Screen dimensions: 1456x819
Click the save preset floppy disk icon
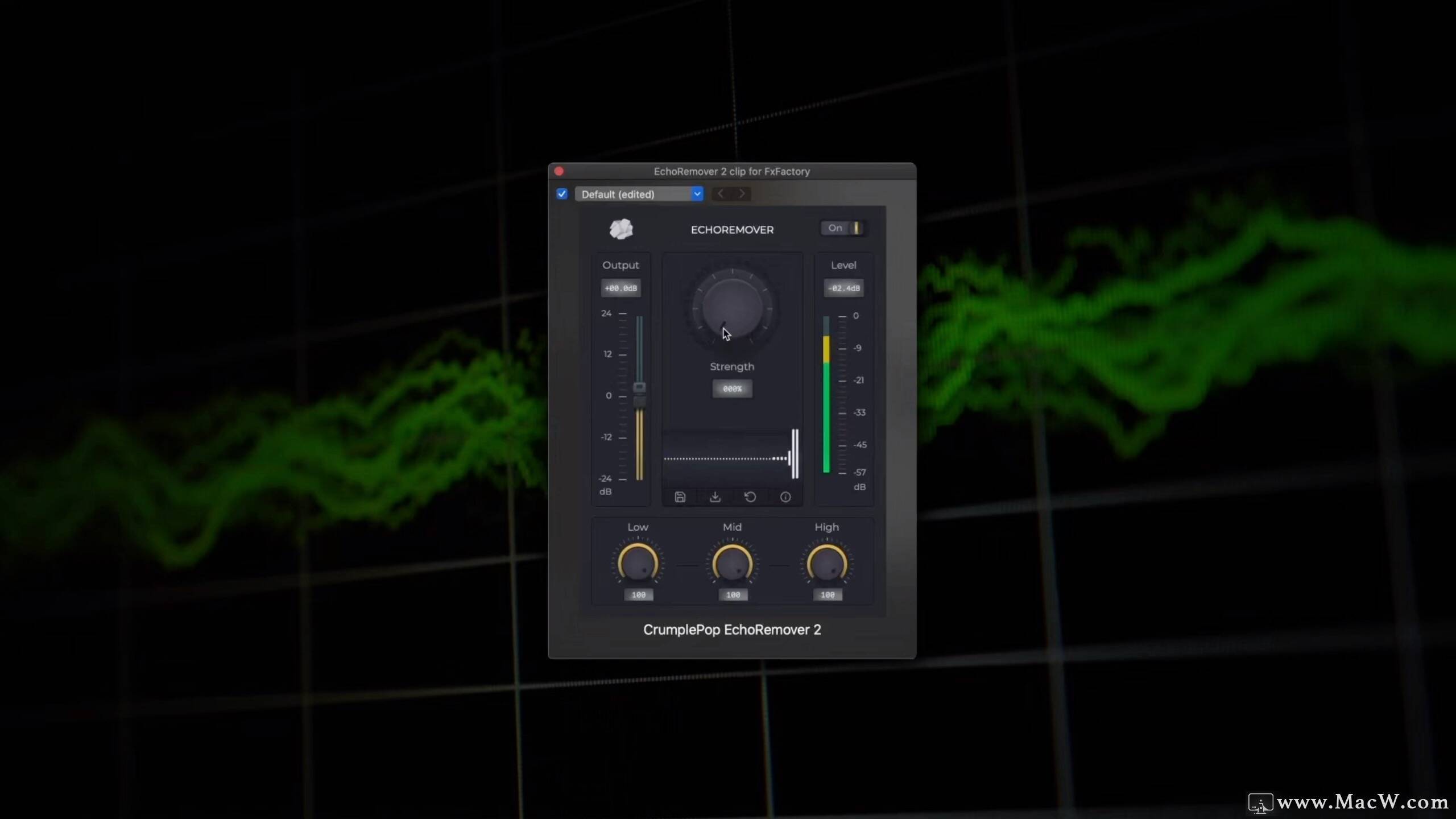coord(680,497)
